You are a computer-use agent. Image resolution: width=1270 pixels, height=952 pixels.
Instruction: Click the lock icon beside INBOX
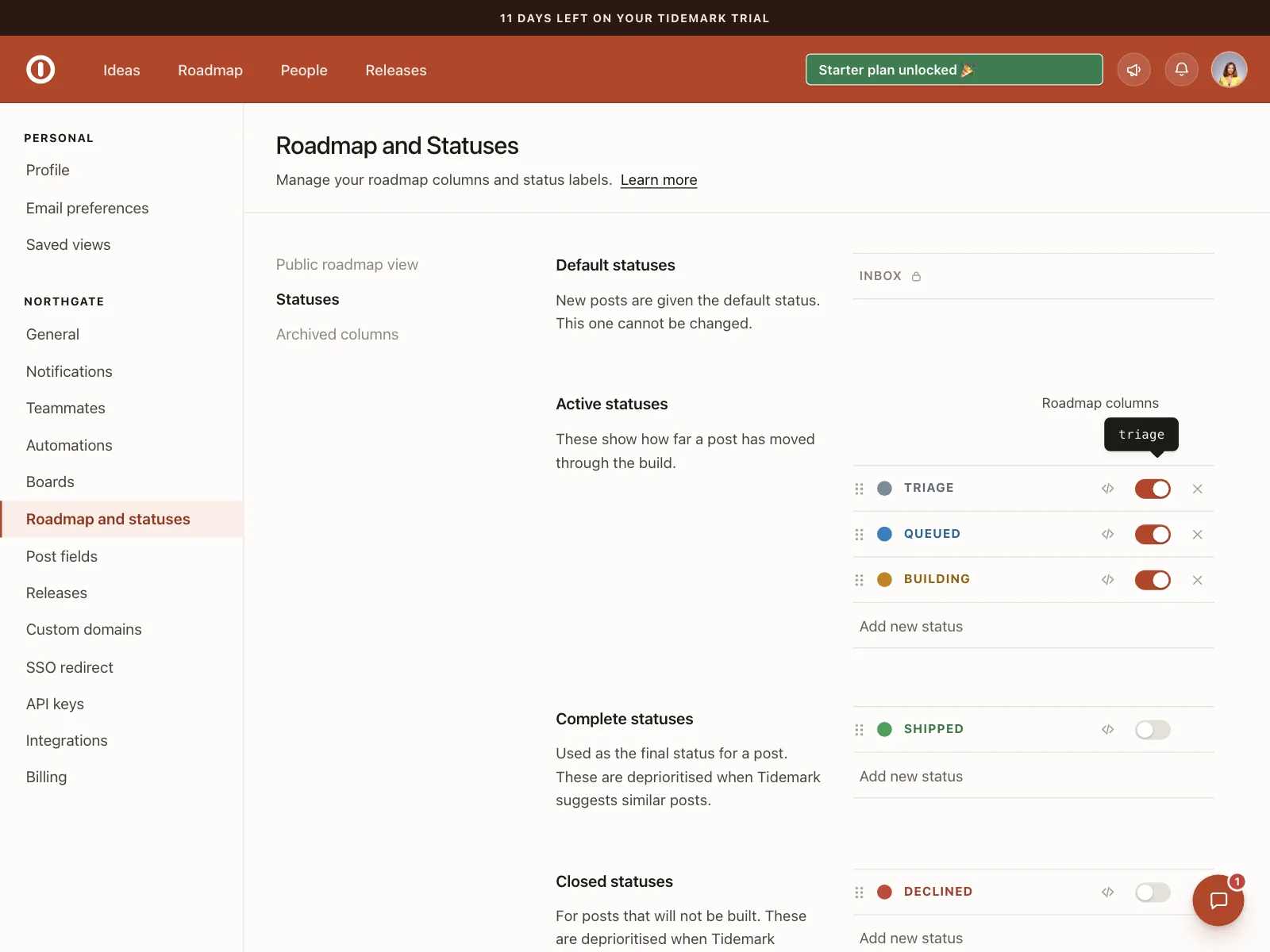(x=916, y=276)
